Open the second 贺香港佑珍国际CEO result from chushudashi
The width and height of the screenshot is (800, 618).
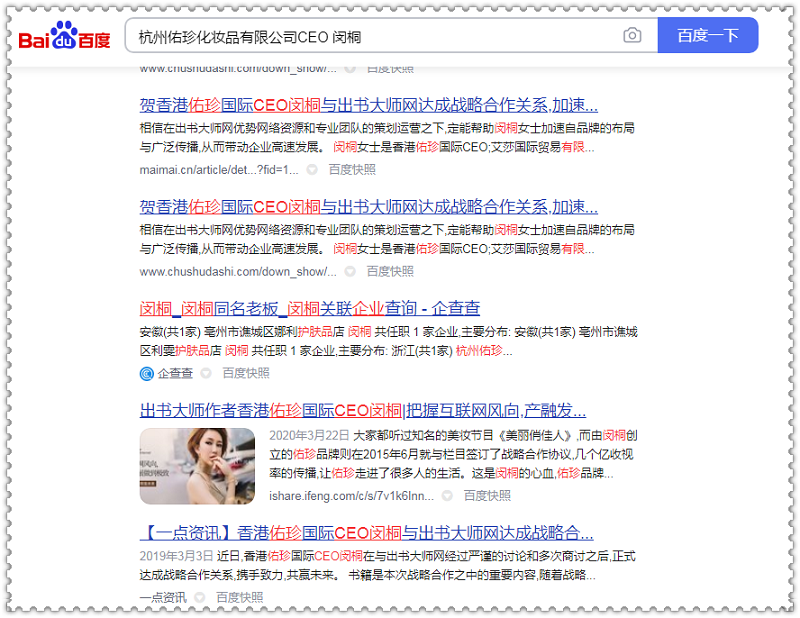[368, 207]
